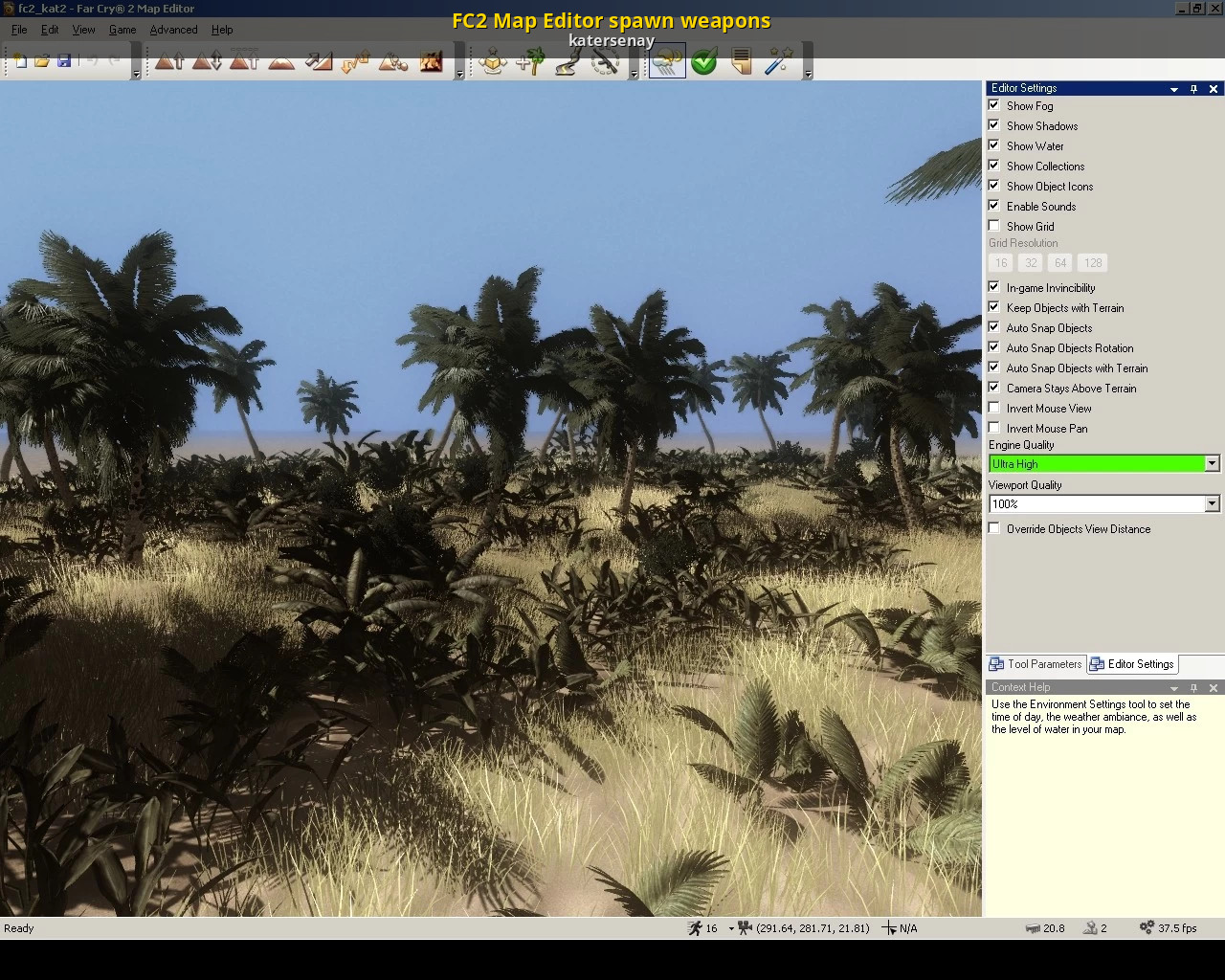Click the Undo arrow icon
Image resolution: width=1225 pixels, height=980 pixels.
92,61
